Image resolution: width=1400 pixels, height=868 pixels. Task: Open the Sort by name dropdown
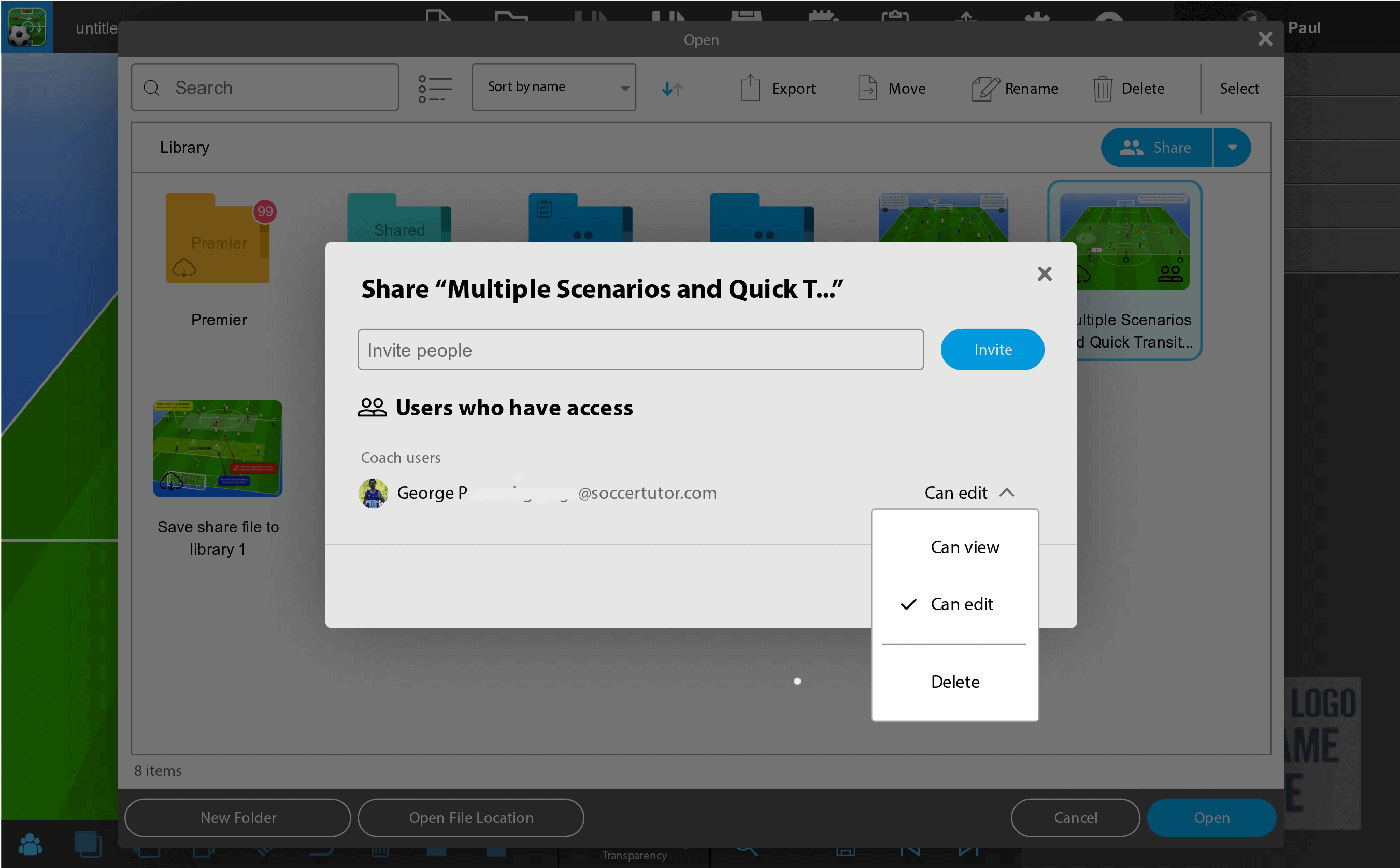click(553, 87)
